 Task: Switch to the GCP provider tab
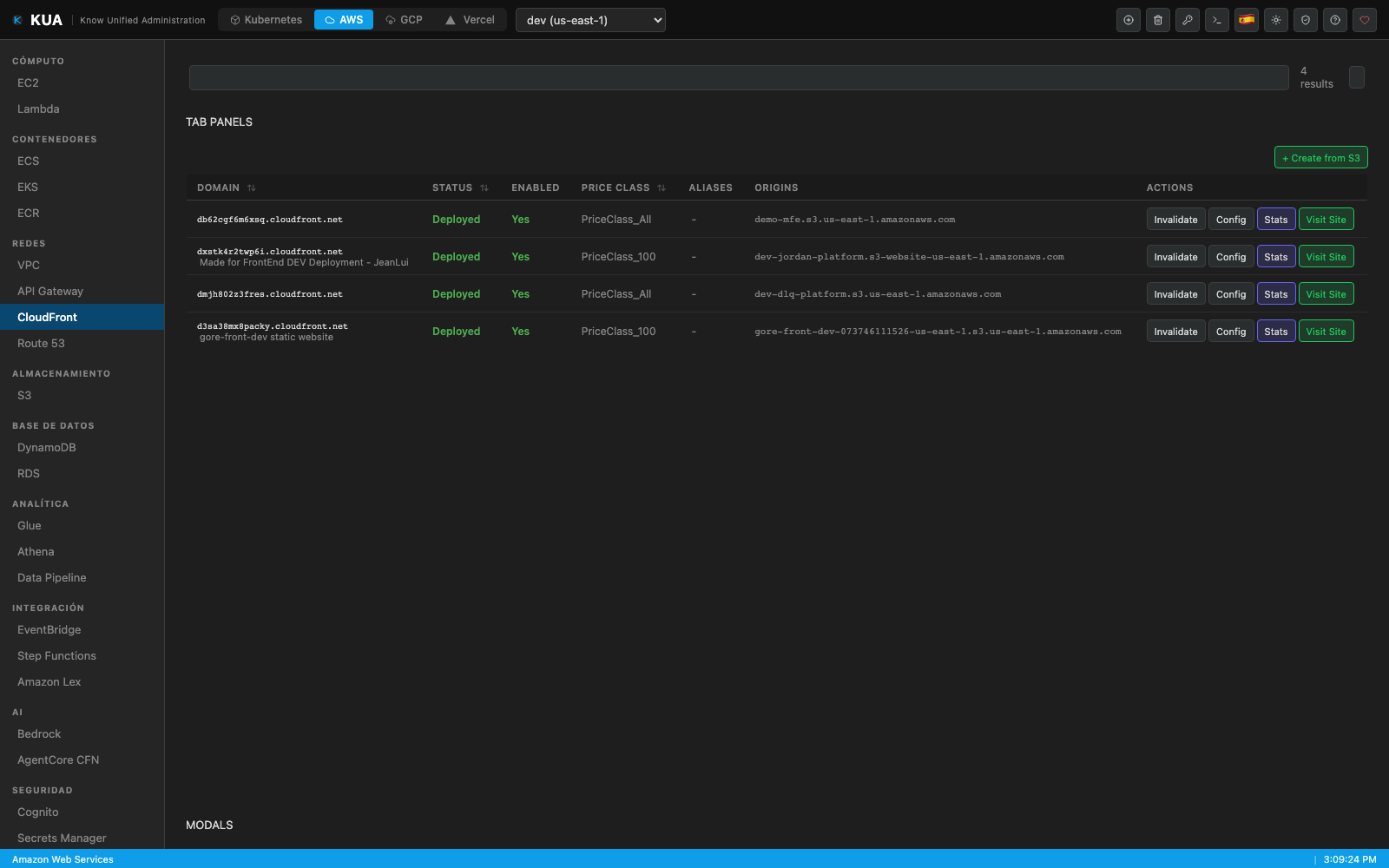tap(405, 20)
